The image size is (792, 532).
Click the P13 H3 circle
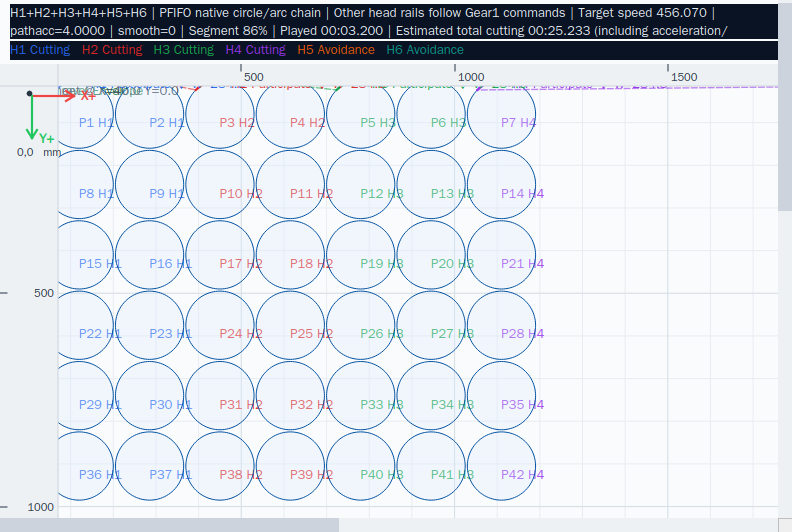point(431,184)
